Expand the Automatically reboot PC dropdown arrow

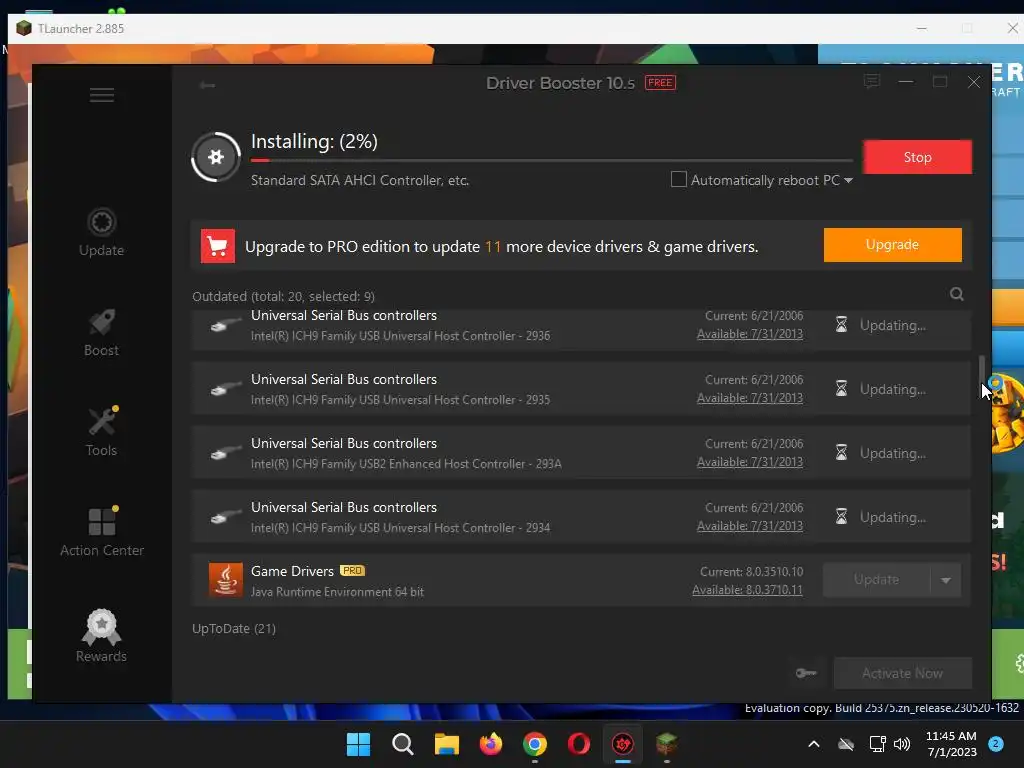848,180
